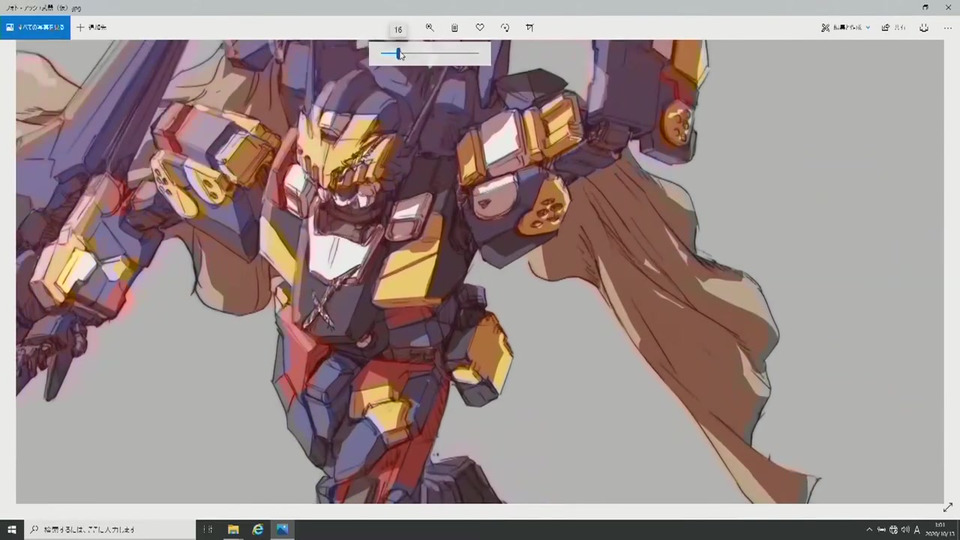Viewport: 960px width, 540px height.
Task: Open the more options ellipsis menu
Action: pos(947,28)
